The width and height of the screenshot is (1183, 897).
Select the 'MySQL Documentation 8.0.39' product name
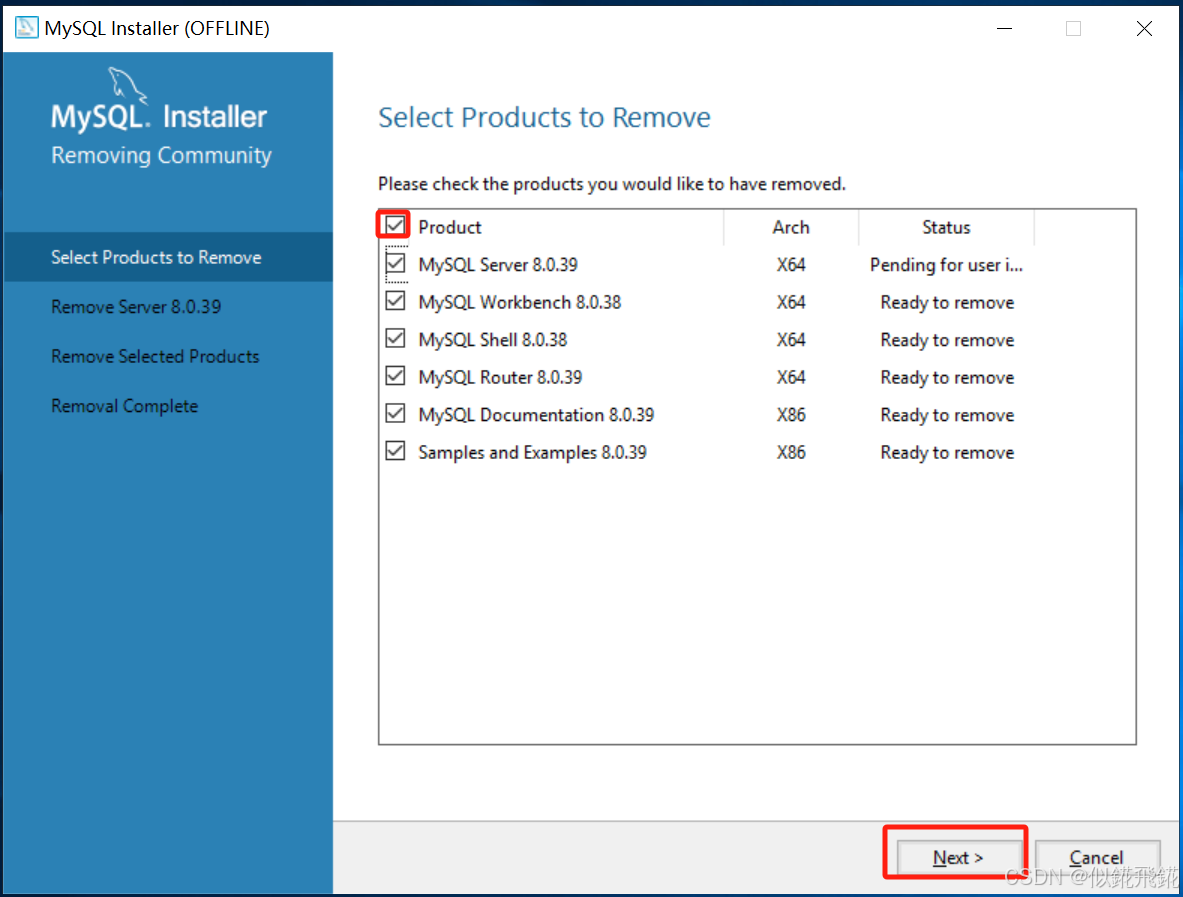536,415
